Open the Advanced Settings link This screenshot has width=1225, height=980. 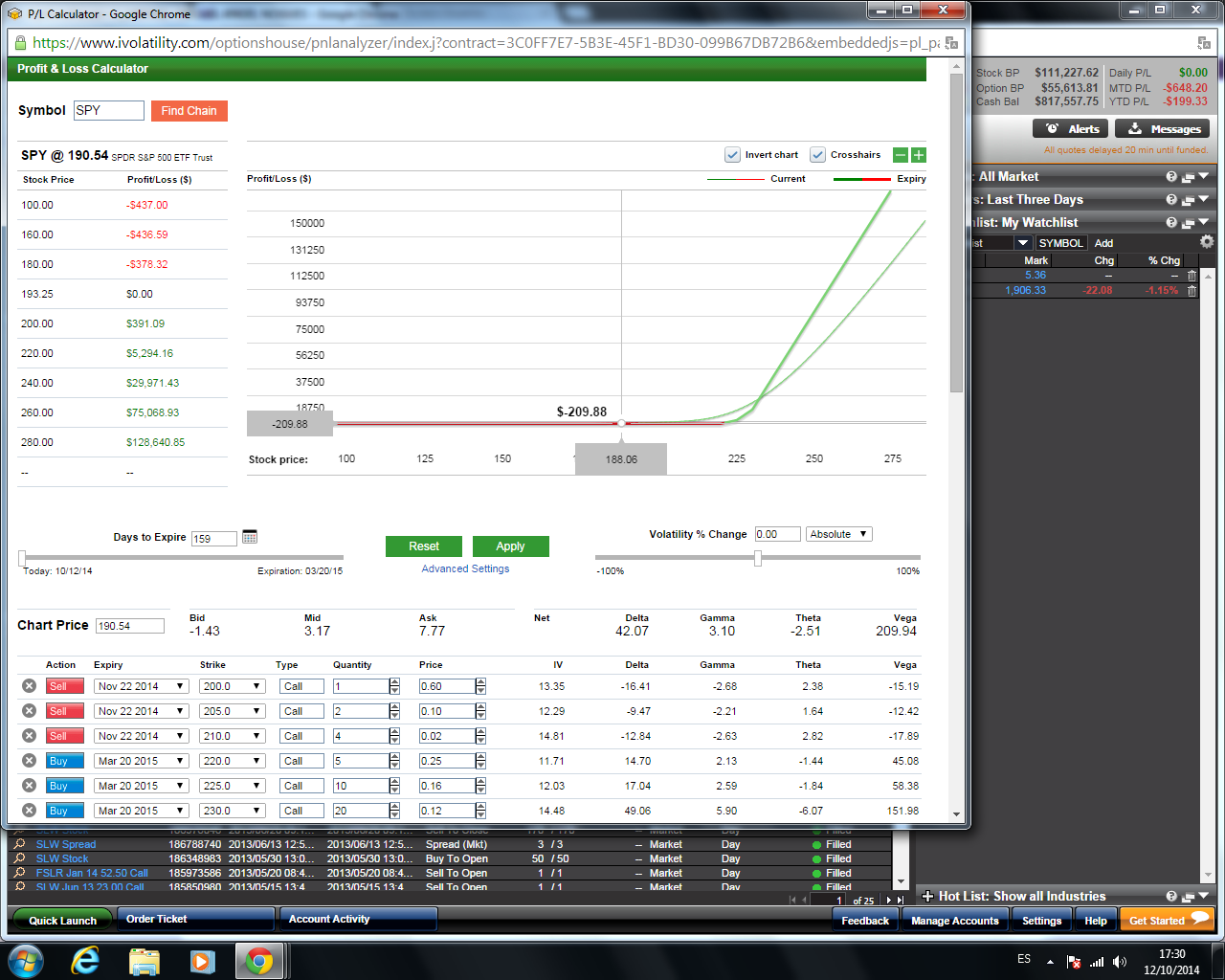[x=465, y=568]
